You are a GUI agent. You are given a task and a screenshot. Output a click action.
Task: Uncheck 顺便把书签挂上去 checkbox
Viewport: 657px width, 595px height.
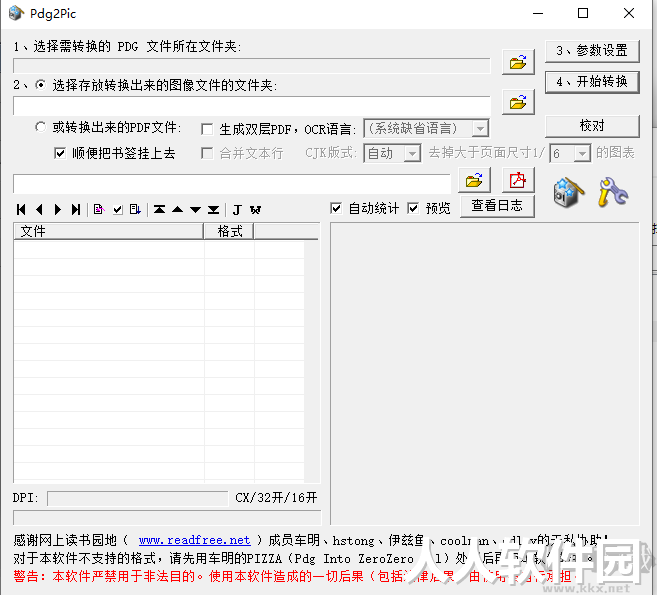[60, 153]
